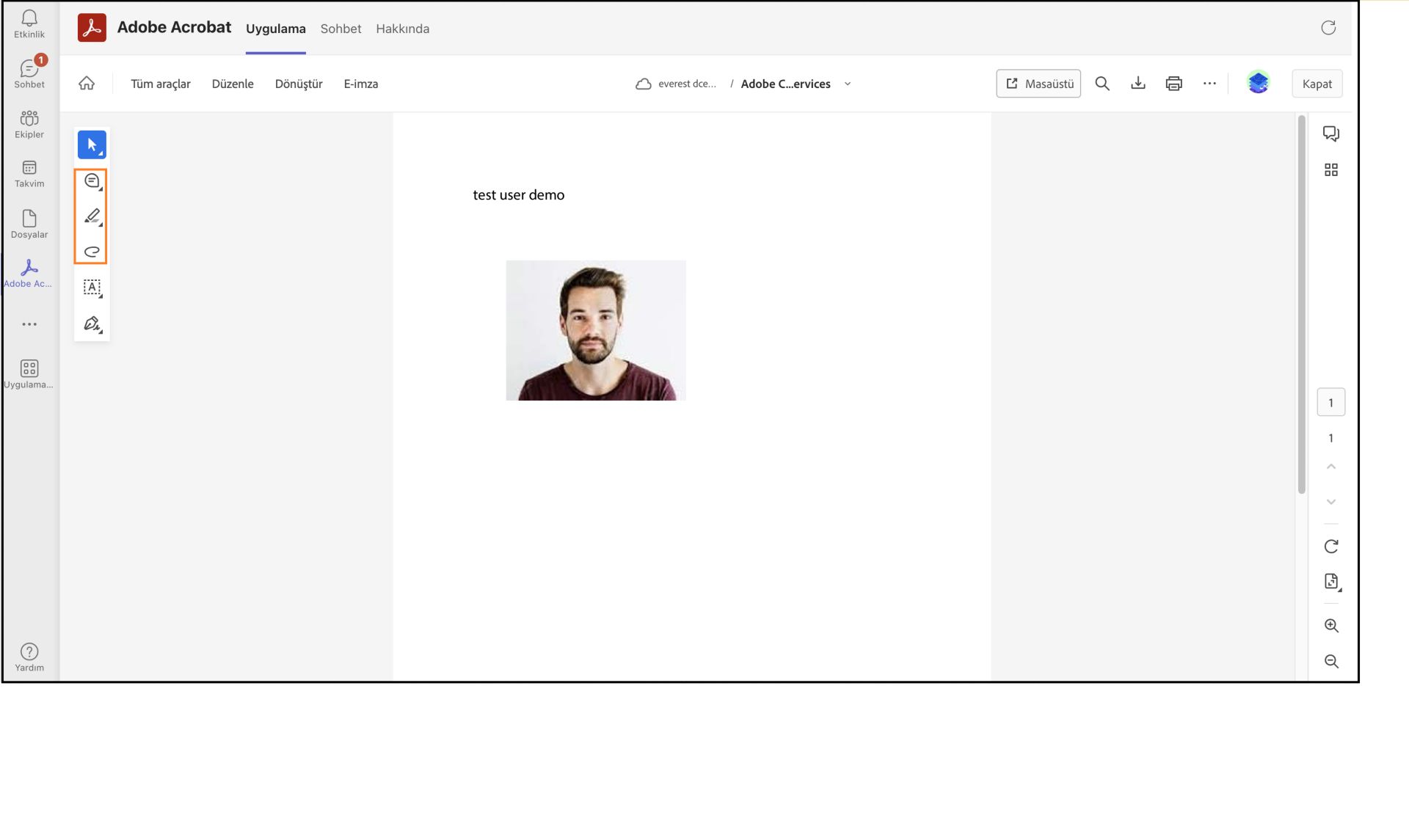1409x840 pixels.
Task: Refresh the app tab
Action: 1328,28
